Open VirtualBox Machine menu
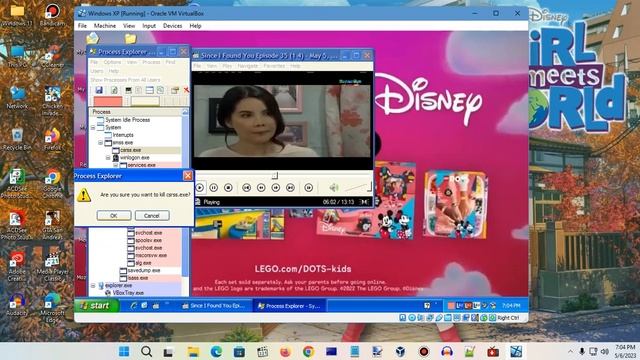The image size is (640, 360). coord(105,26)
